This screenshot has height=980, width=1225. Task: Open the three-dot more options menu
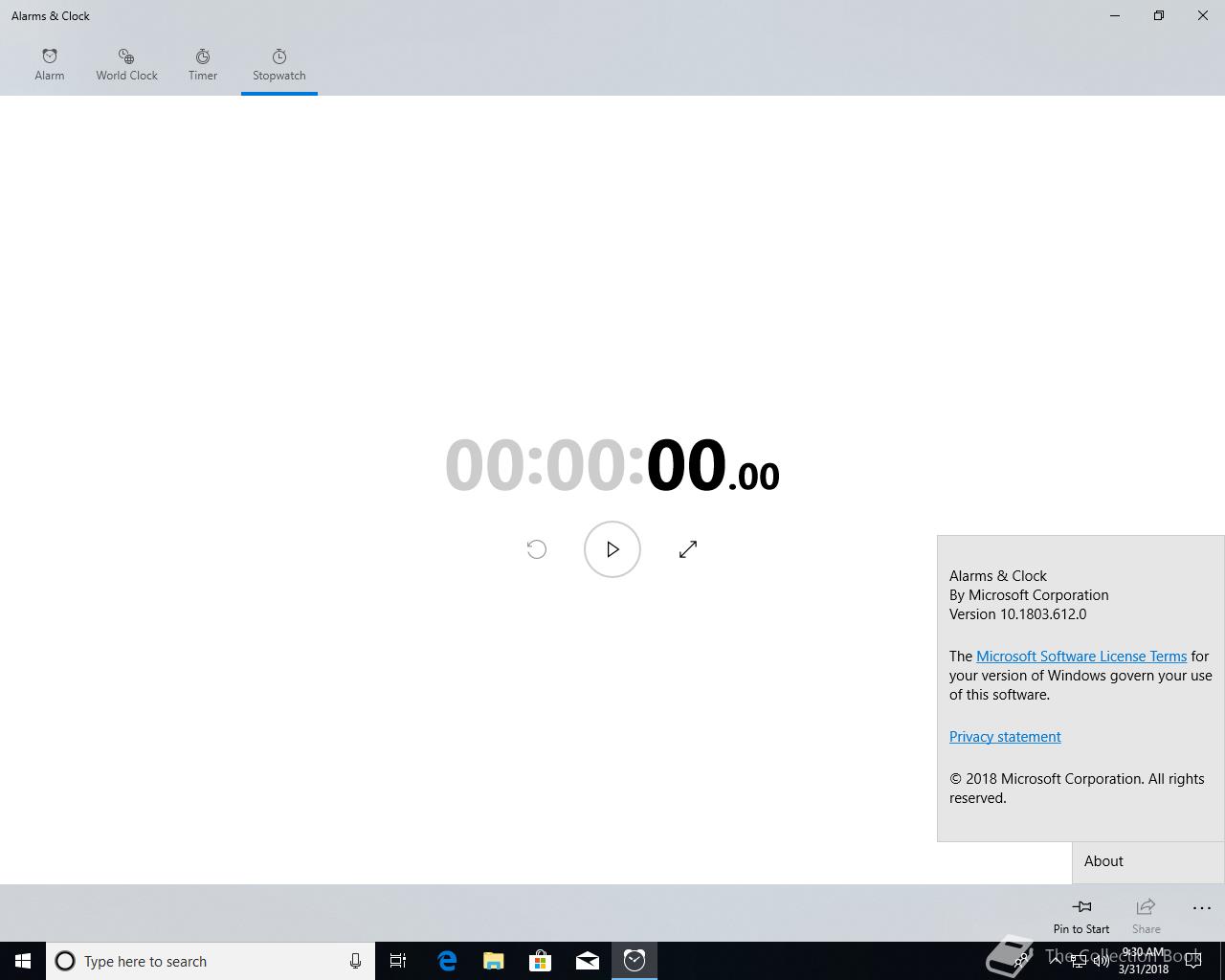1202,908
